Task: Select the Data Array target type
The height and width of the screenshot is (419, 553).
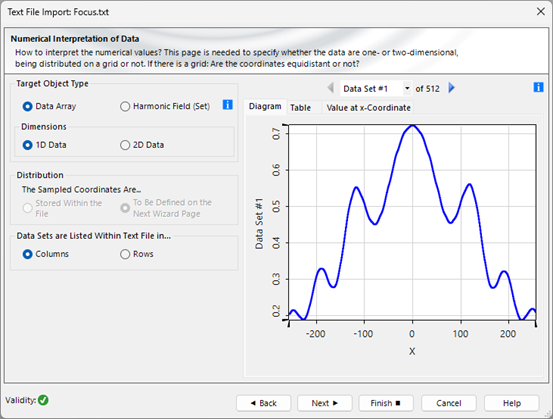Action: click(x=49, y=106)
